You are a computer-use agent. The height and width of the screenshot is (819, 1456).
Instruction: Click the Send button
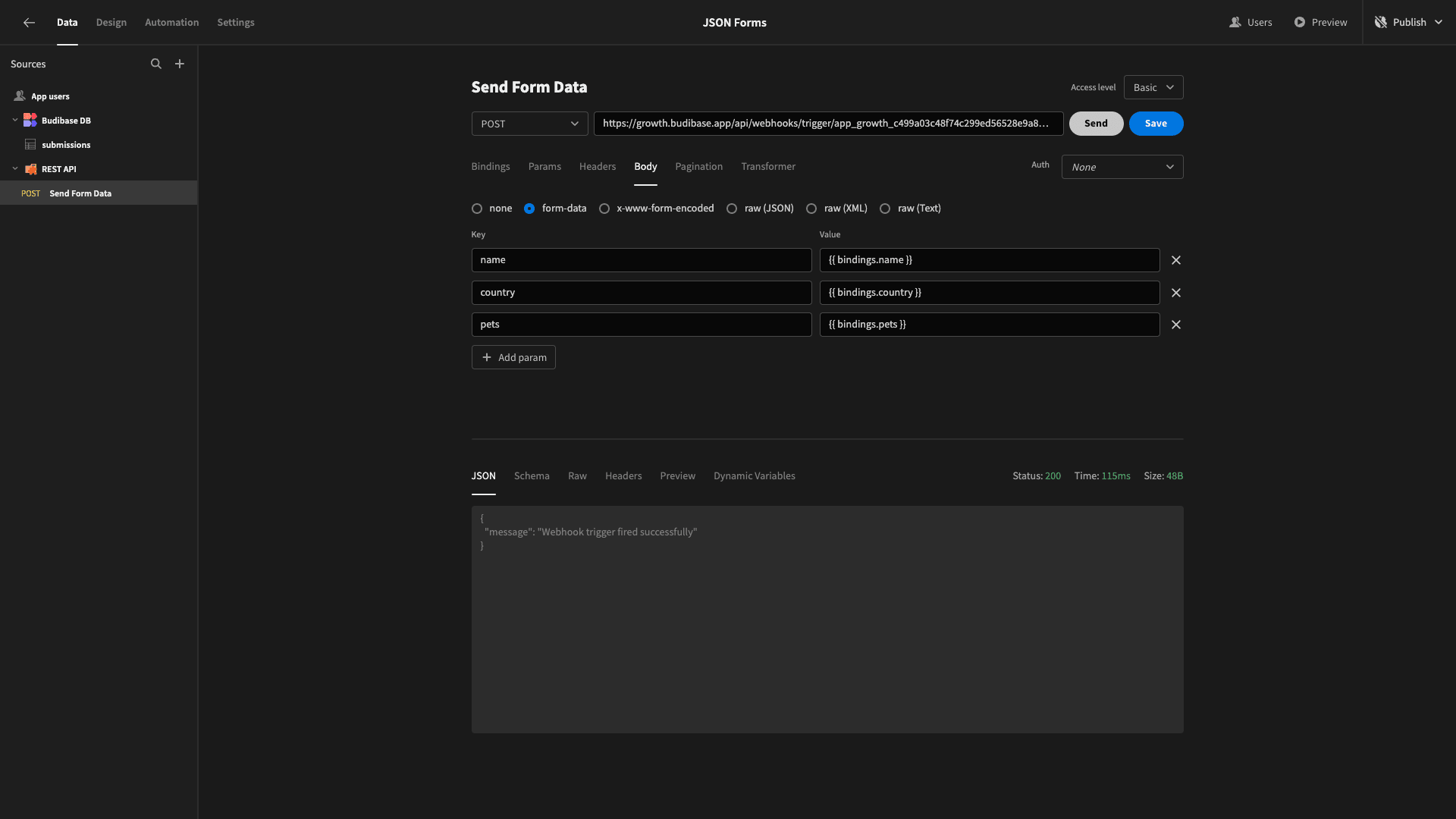pyautogui.click(x=1096, y=124)
